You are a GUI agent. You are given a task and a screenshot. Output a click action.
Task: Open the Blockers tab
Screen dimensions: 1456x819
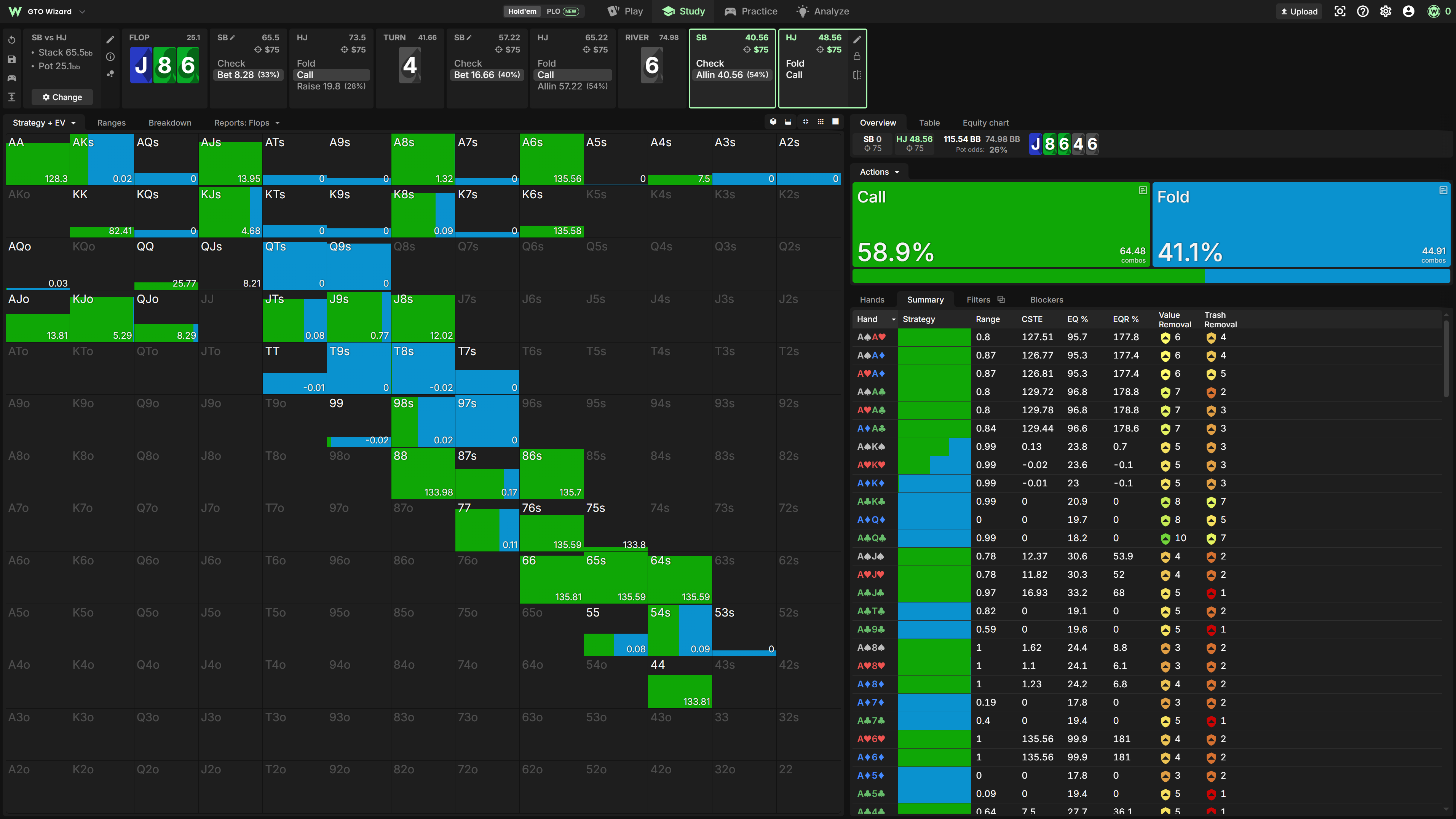click(1046, 300)
